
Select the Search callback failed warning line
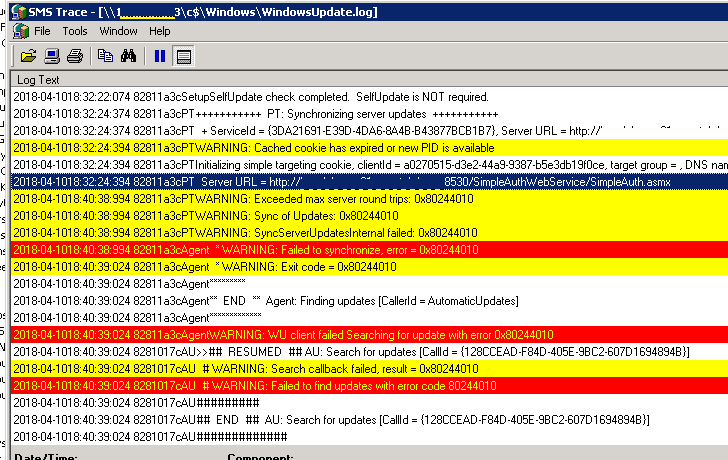tap(370, 369)
